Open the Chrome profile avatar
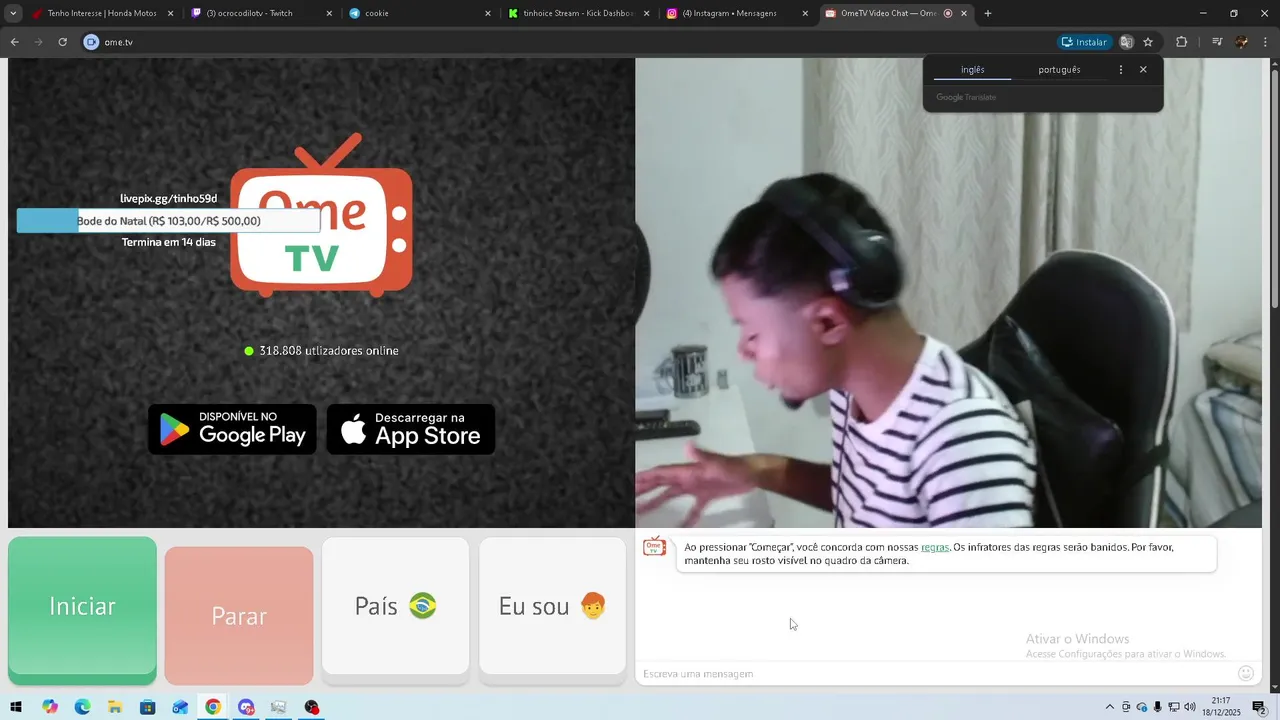This screenshot has width=1280, height=720. click(1242, 42)
